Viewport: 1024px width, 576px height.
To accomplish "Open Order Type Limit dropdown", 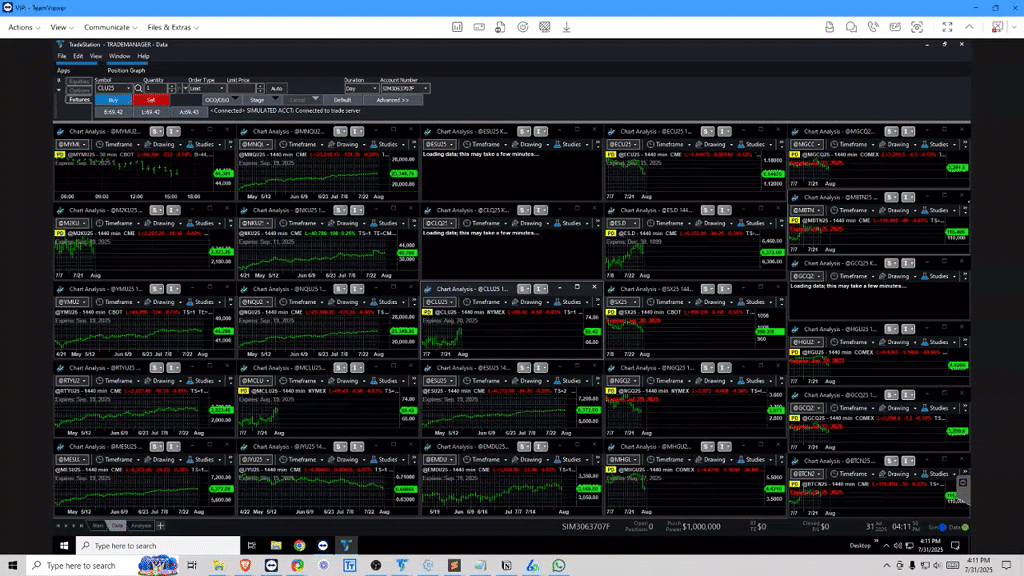I will pos(221,88).
